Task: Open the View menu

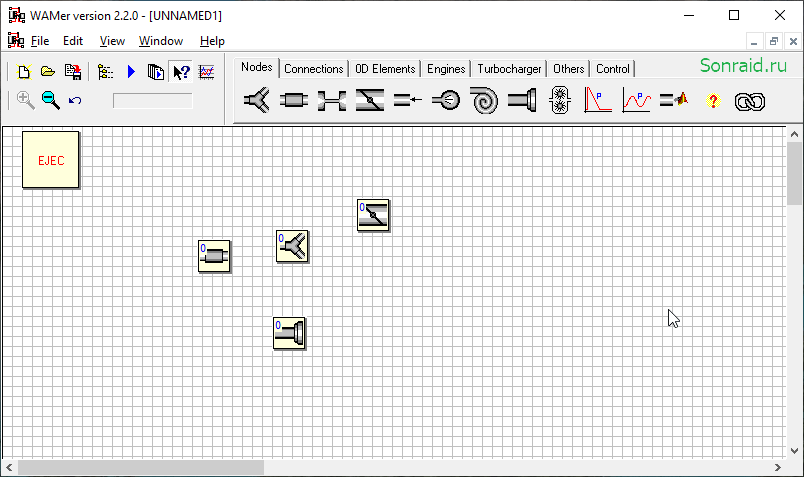Action: (112, 41)
